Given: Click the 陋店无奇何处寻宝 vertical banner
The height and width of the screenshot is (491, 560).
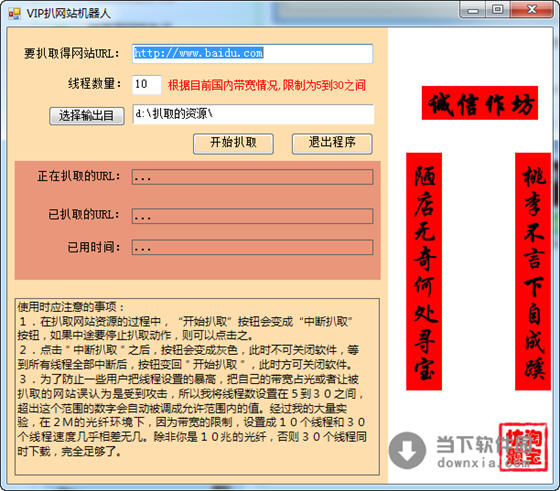Looking at the screenshot, I should 424,271.
